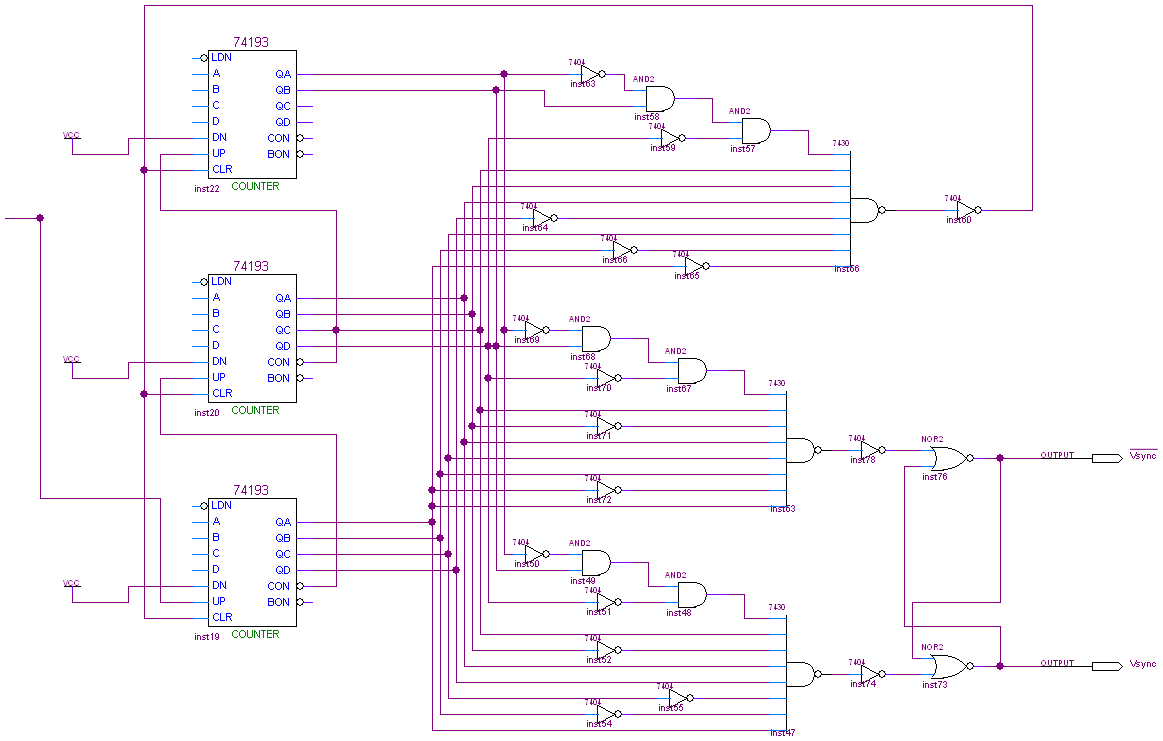Click the 7404 inverter inst64
Image resolution: width=1163 pixels, height=741 pixels.
[x=542, y=217]
